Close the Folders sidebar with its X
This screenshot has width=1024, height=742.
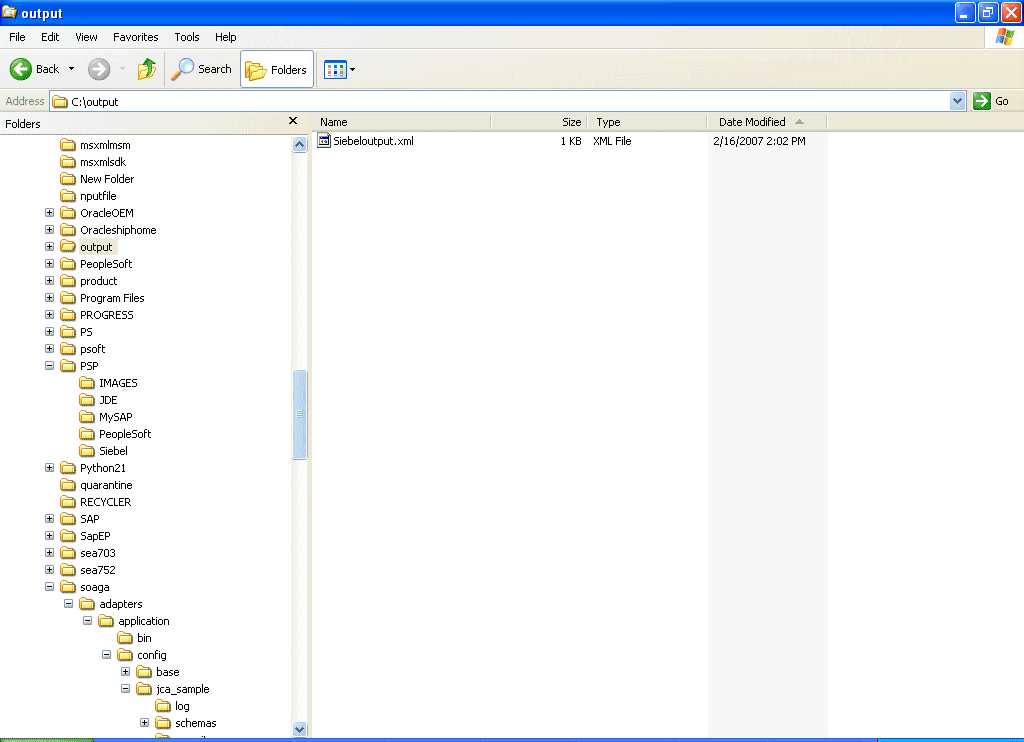tap(292, 120)
